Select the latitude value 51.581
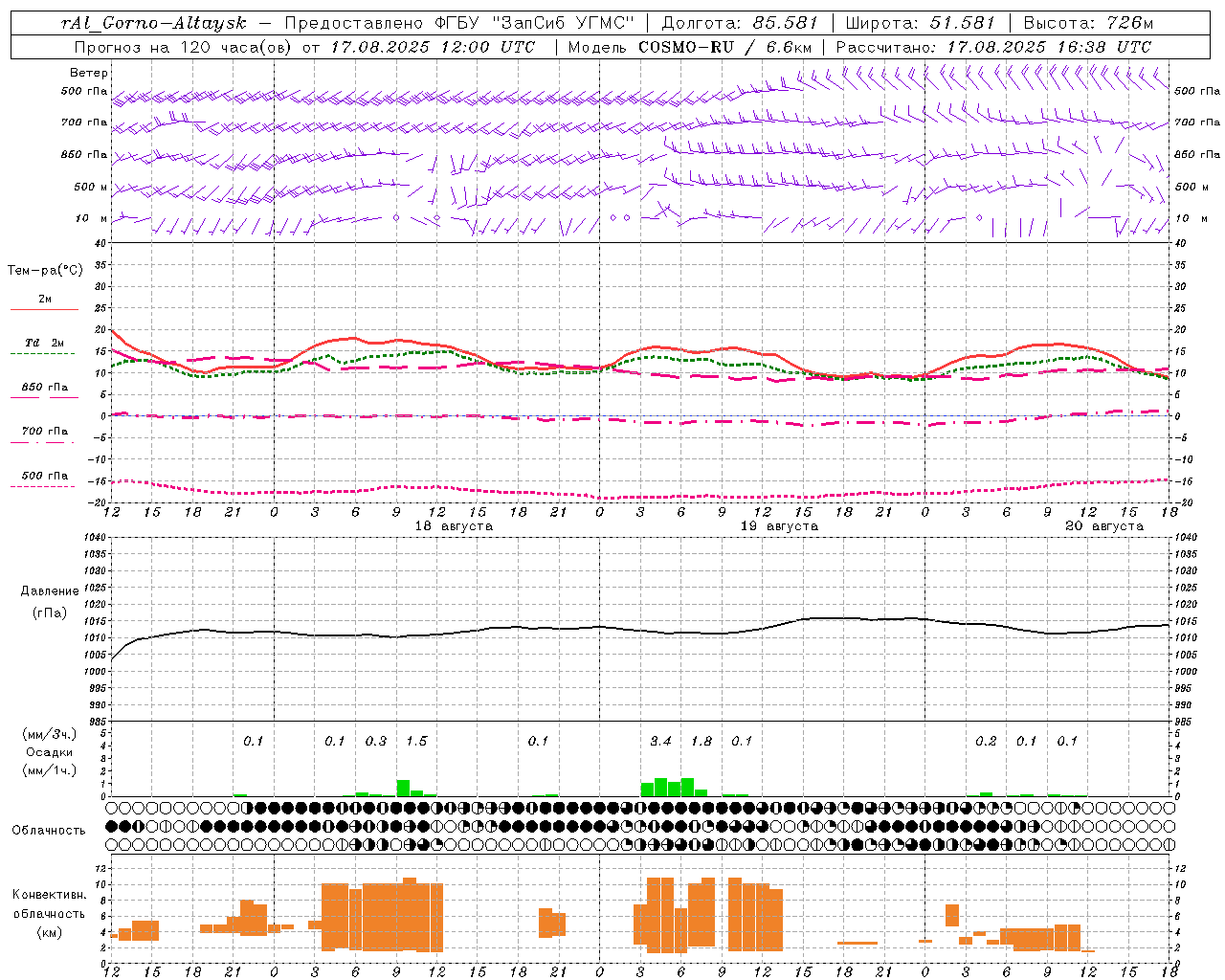1225x980 pixels. pyautogui.click(x=963, y=23)
